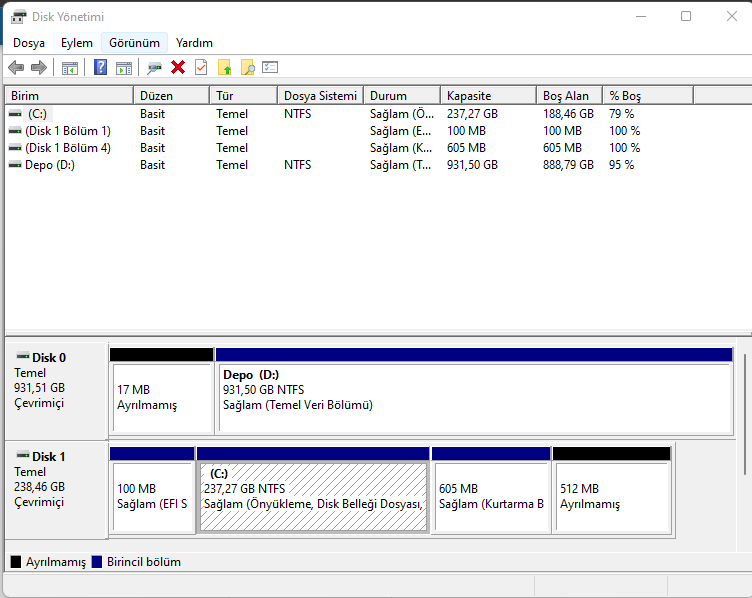Select the Depo (D:) row in volume list
Image resolution: width=752 pixels, height=598 pixels.
[x=50, y=164]
